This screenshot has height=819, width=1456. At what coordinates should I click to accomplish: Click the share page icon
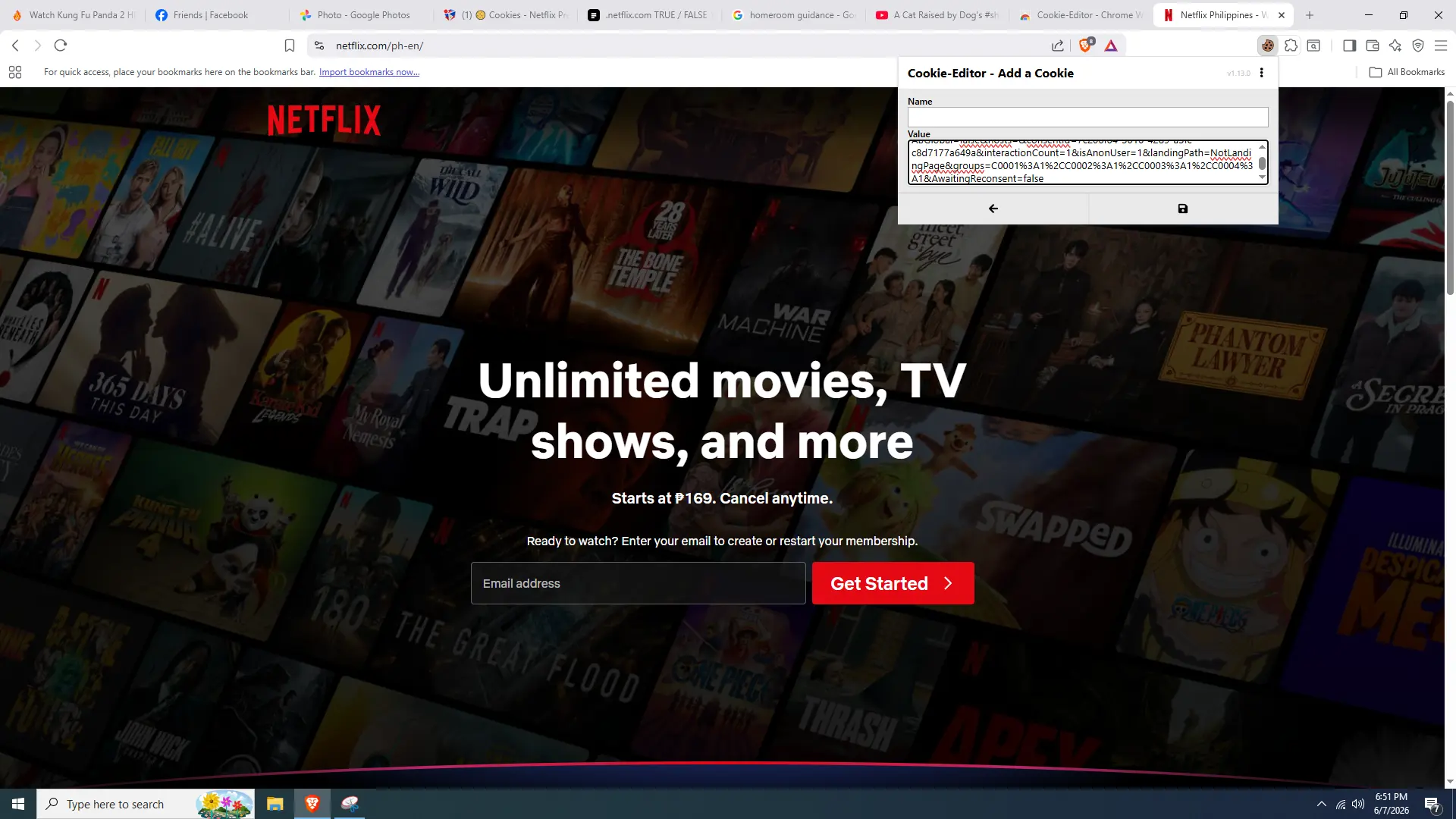point(1058,45)
